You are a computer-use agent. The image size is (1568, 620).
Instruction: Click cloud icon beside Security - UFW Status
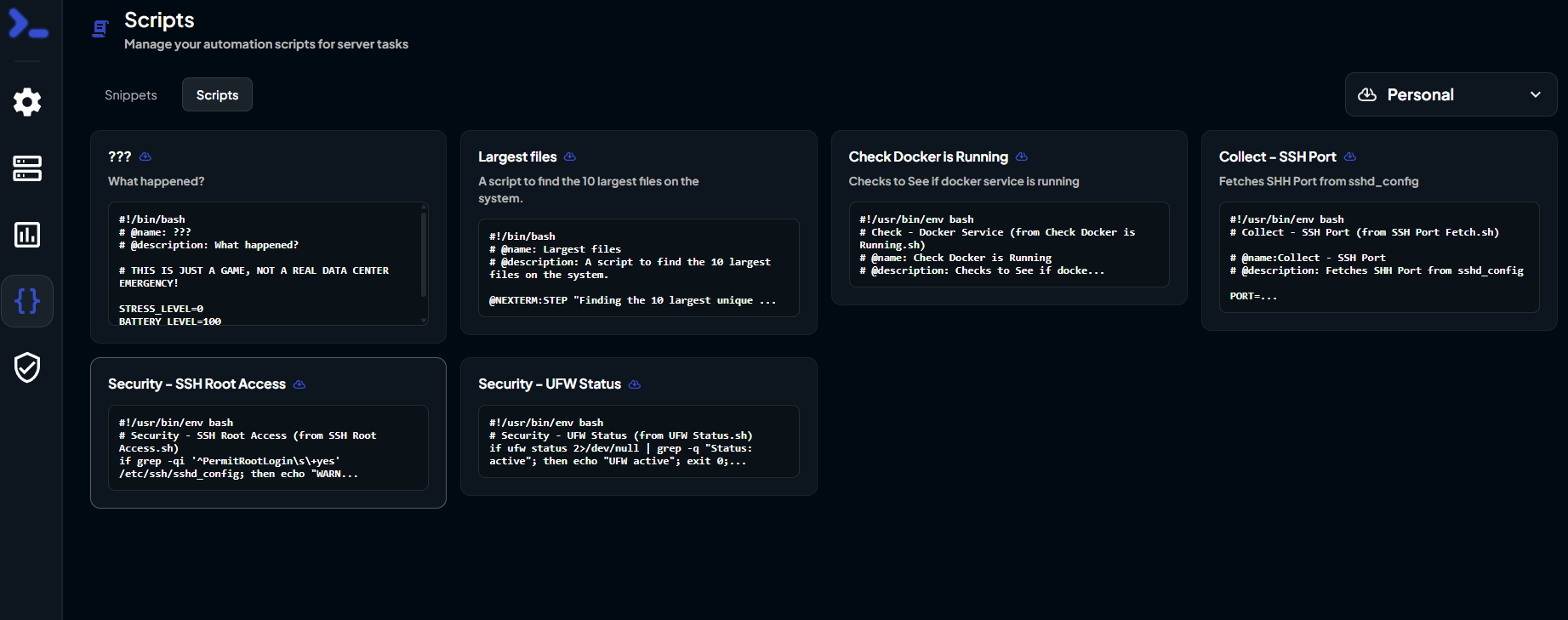[635, 384]
